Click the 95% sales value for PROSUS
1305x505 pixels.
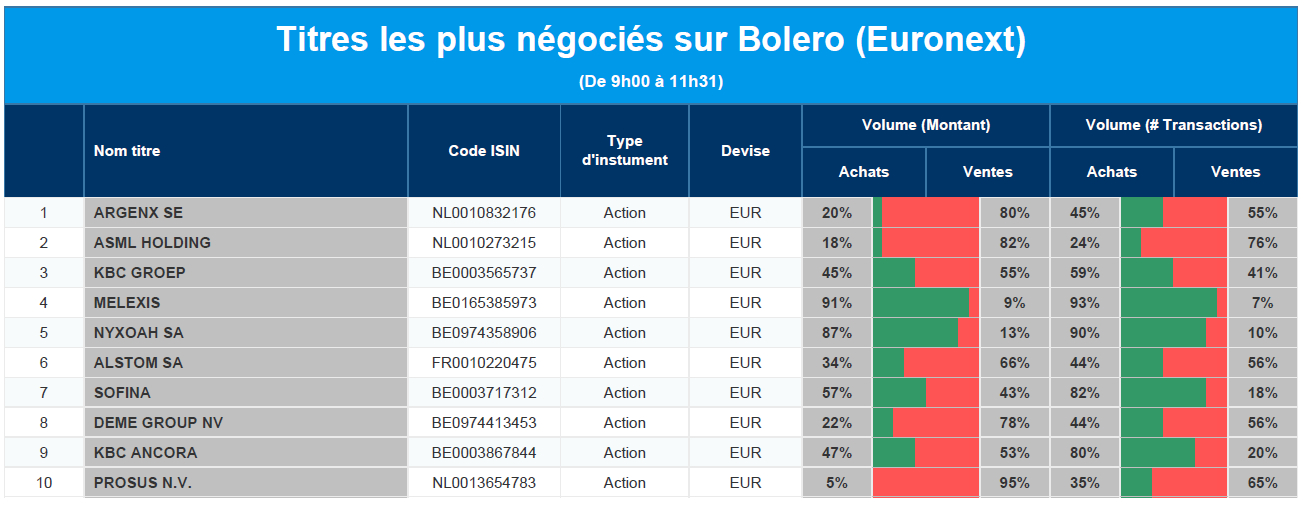point(1014,483)
